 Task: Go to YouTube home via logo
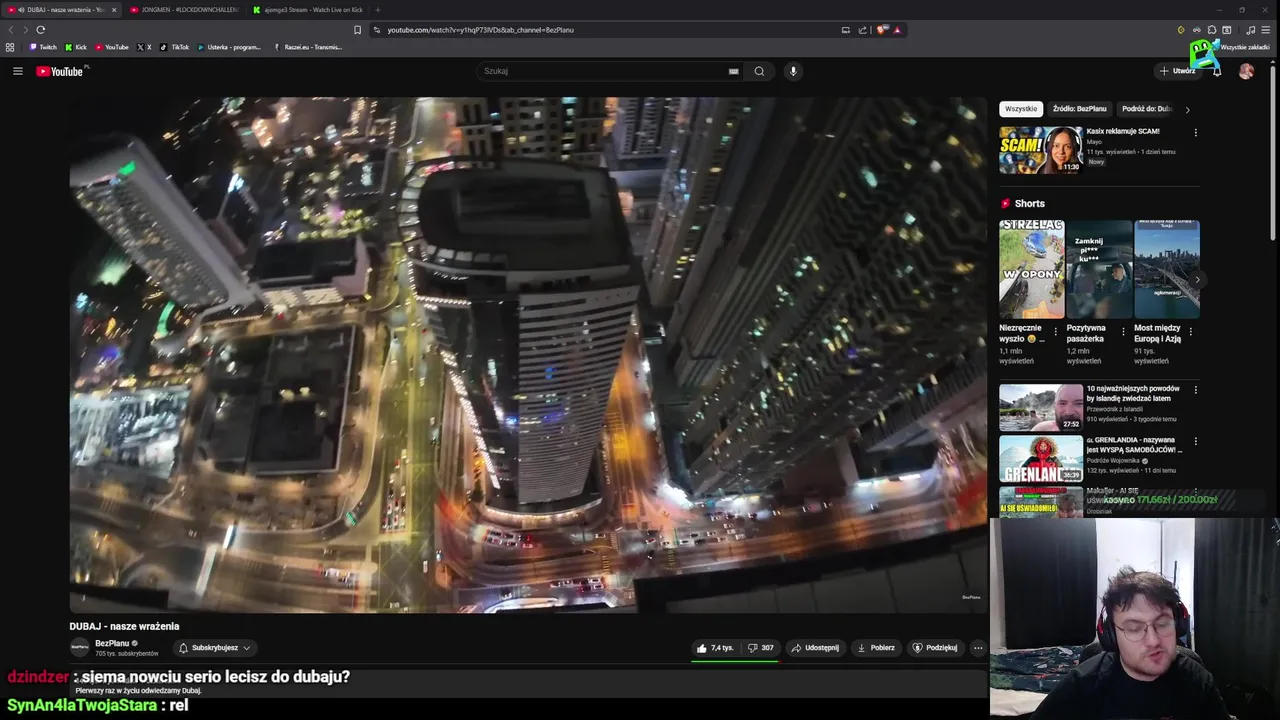(61, 71)
